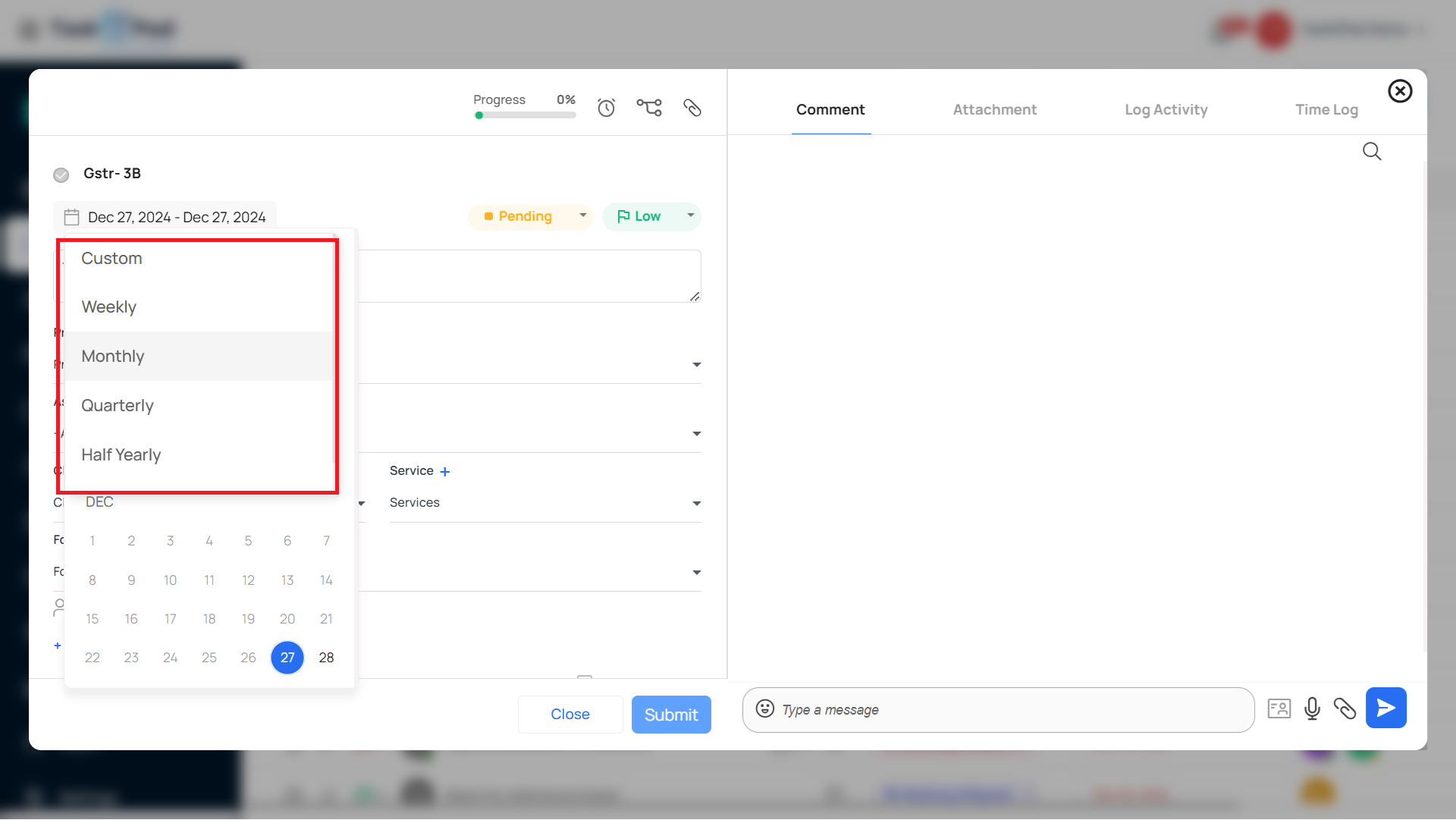Mark Gstr-3B task complete checkmark
The width and height of the screenshot is (1456, 820).
(x=61, y=175)
